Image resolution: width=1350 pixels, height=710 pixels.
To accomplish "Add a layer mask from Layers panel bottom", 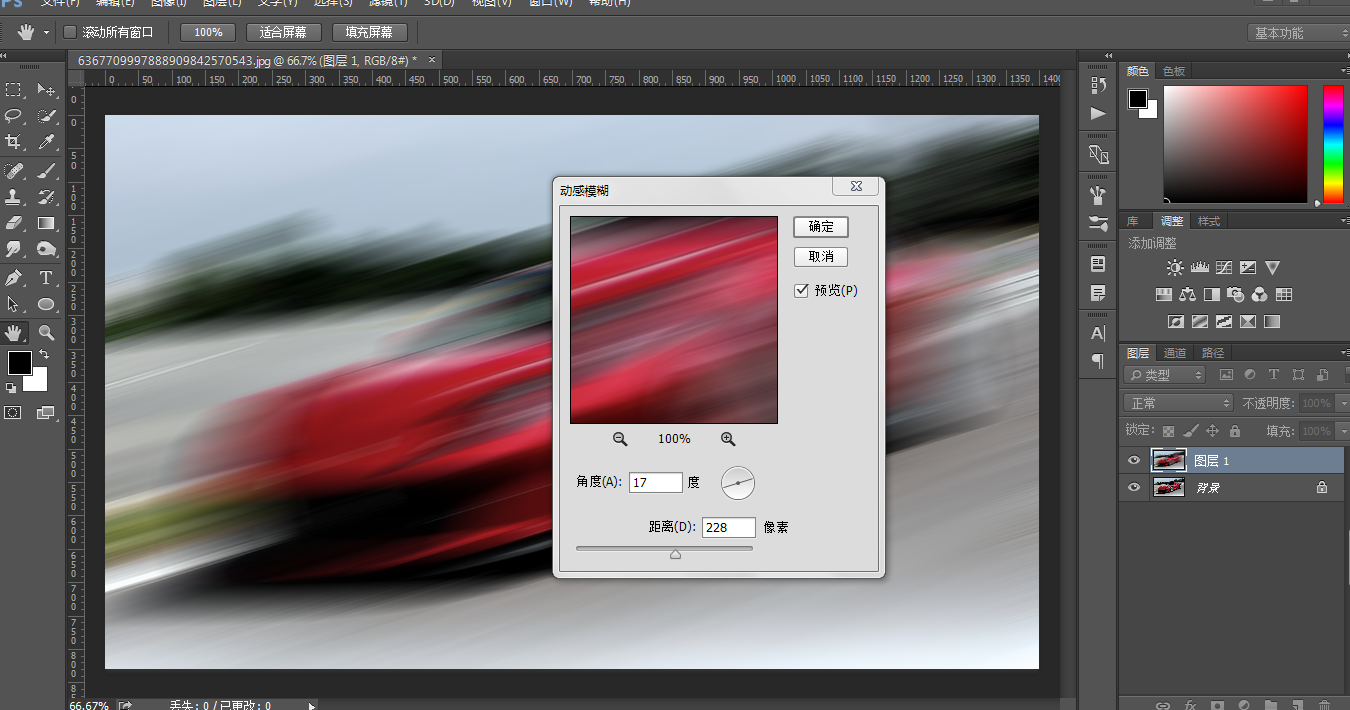I will [x=1217, y=705].
